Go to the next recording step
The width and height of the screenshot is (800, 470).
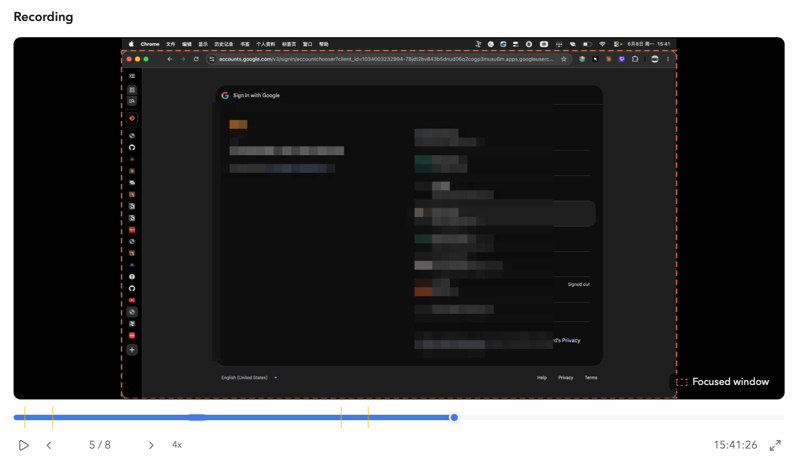coord(151,445)
